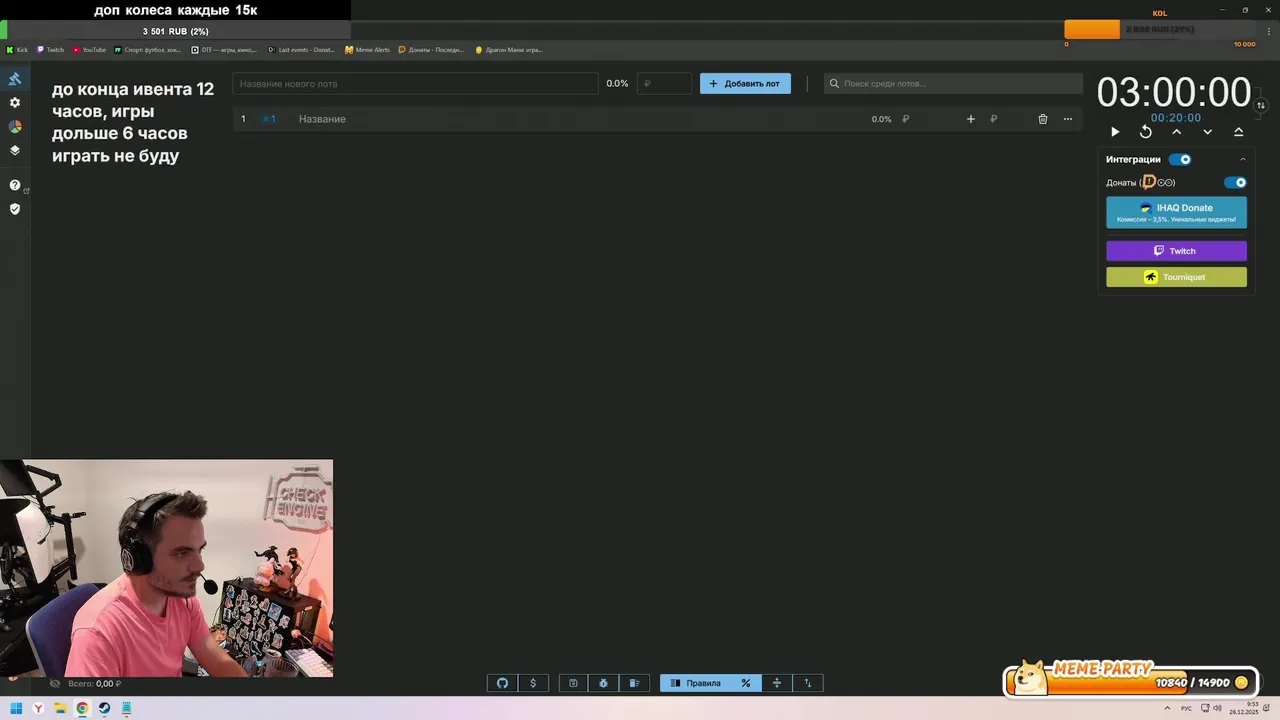Viewport: 1280px width, 720px height.
Task: Click the main 03:00:00 timer display
Action: coord(1174,92)
